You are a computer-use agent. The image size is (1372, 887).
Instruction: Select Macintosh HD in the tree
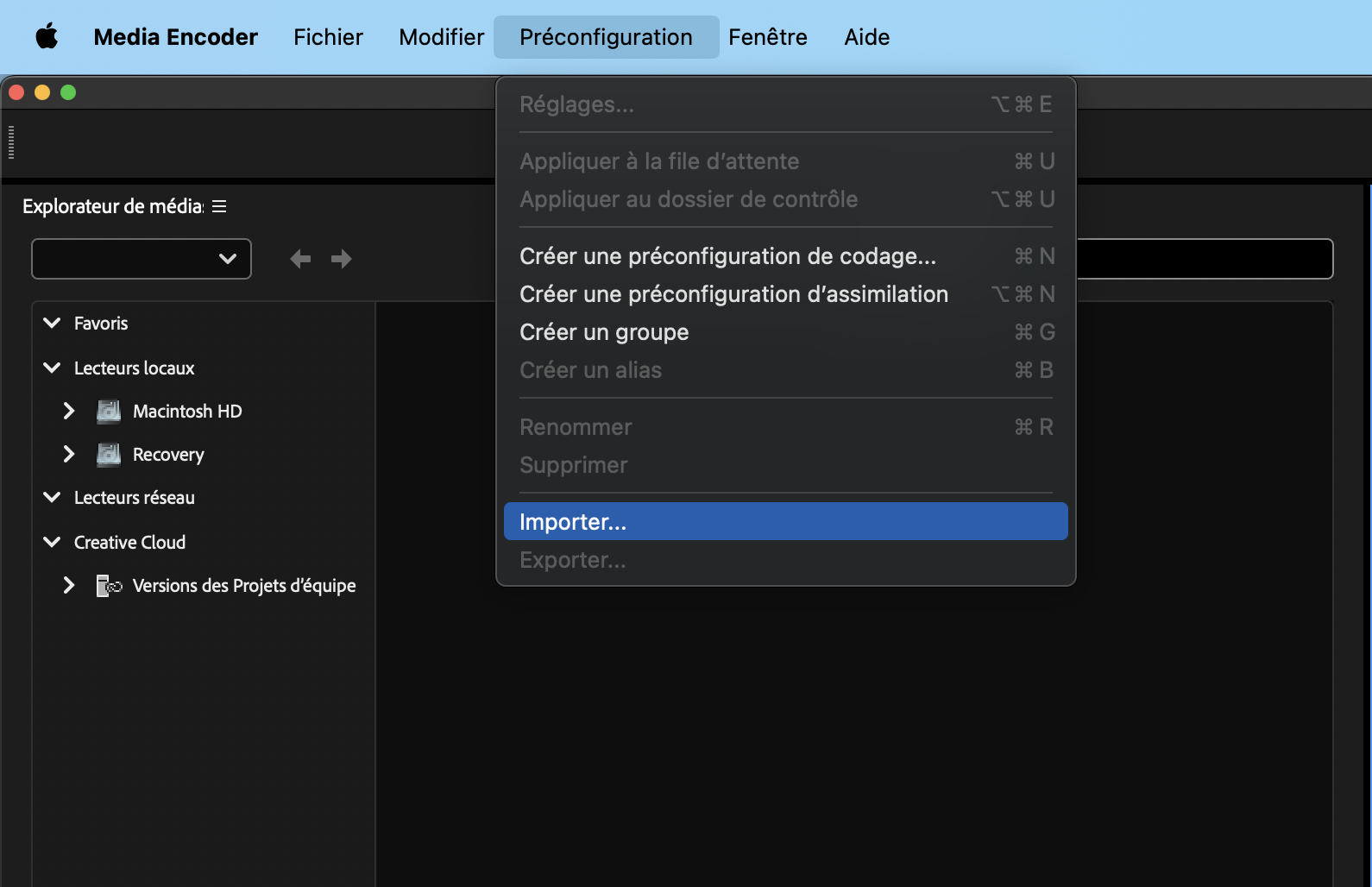tap(187, 412)
